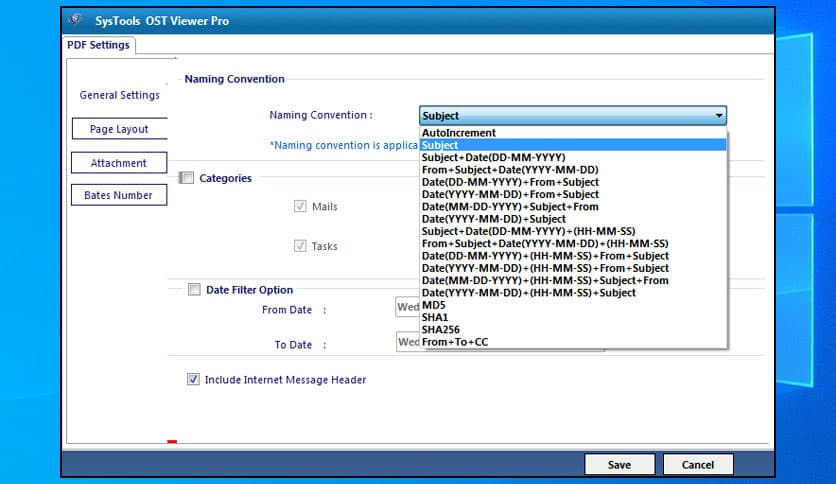Screen dimensions: 836x484
Task: Switch to the Page Layout section
Action: pos(119,129)
